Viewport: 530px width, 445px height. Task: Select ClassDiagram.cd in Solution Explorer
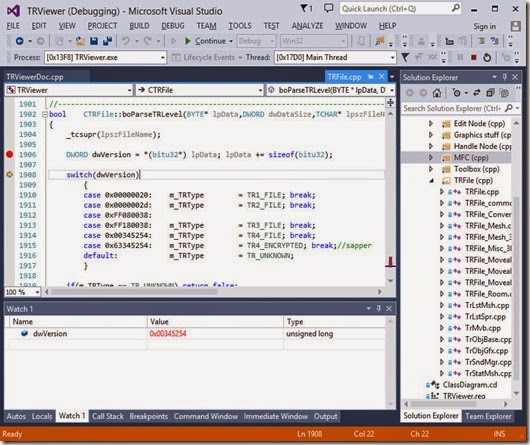(x=470, y=385)
